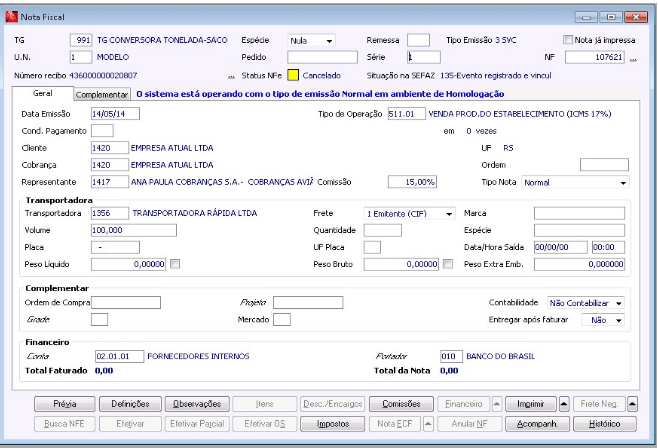658x448 pixels.
Task: Click the Prévia button
Action: 65,404
